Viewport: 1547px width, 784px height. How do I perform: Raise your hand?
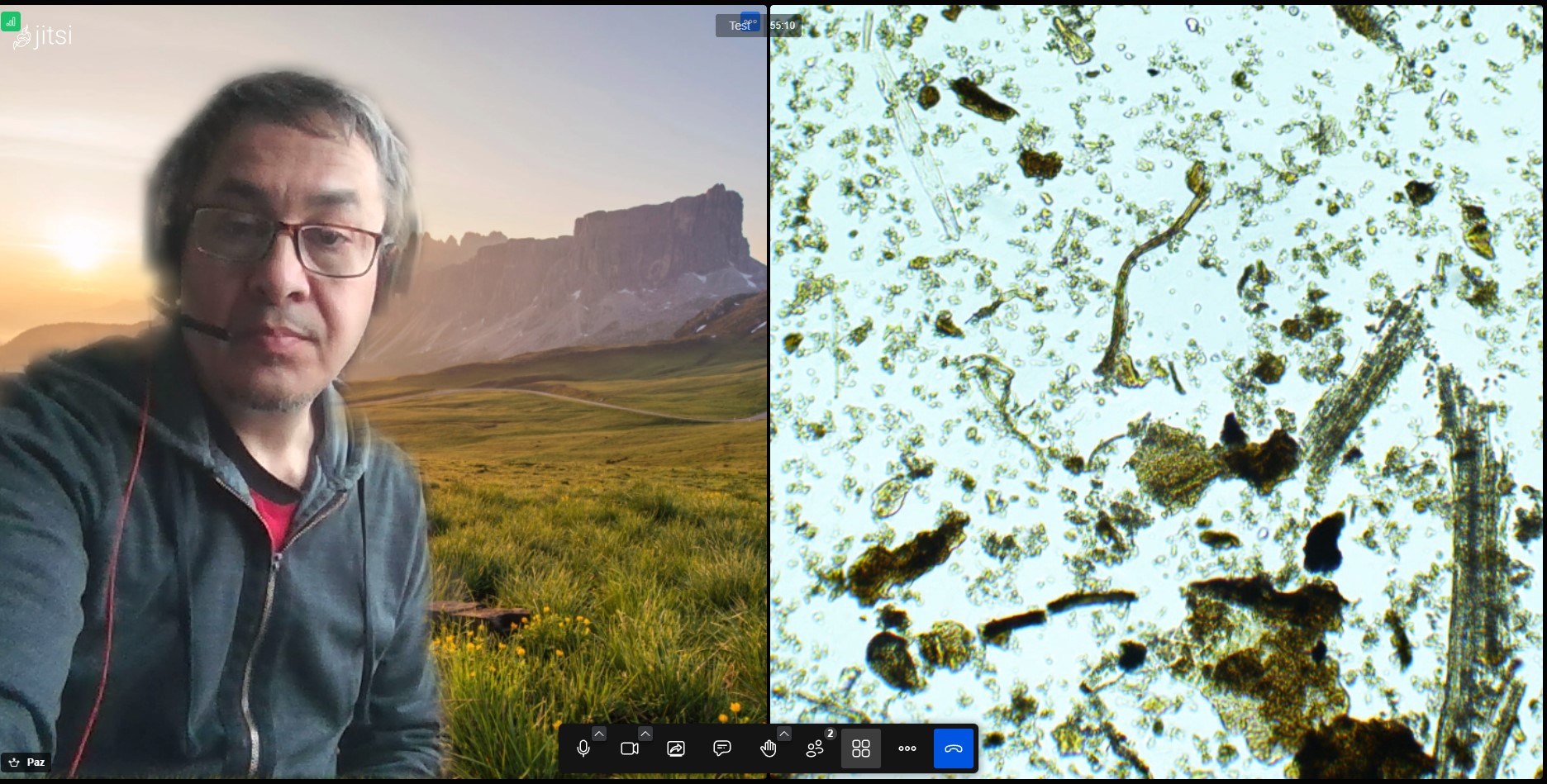coord(769,748)
